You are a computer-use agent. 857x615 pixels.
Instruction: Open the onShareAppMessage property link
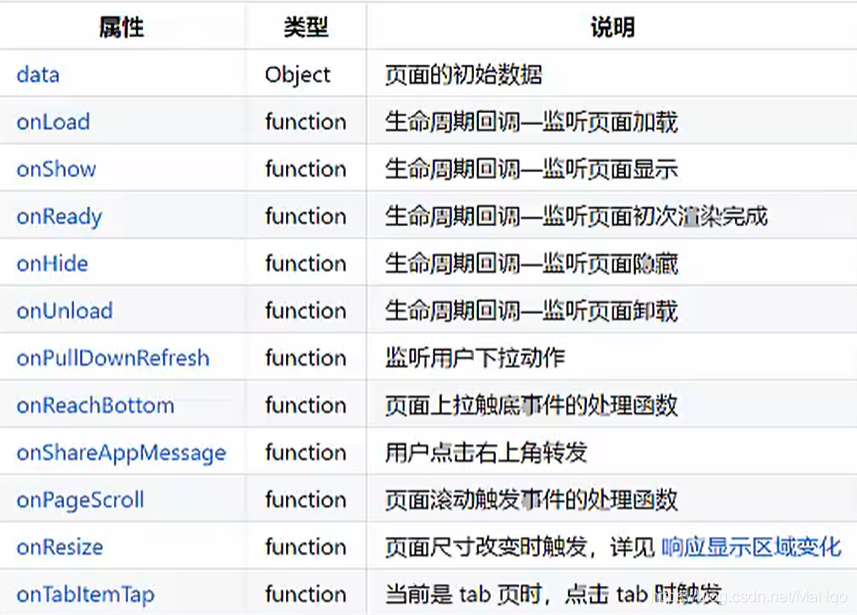(x=121, y=453)
